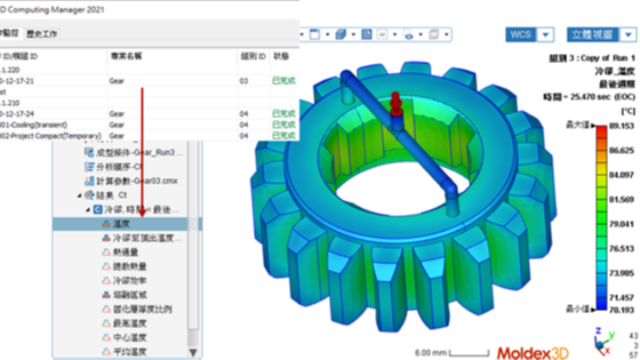Viewport: 640px width, 360px height.
Task: Click the eye visibility icon in toolbar
Action: tap(409, 35)
